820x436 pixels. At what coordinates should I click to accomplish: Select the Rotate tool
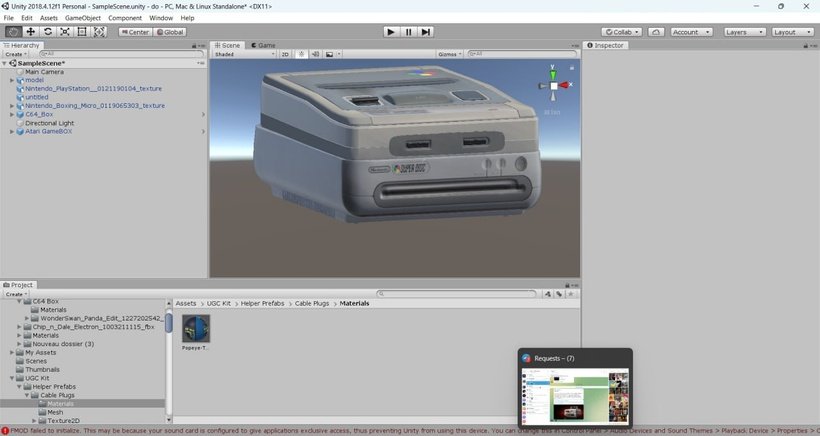coord(48,32)
